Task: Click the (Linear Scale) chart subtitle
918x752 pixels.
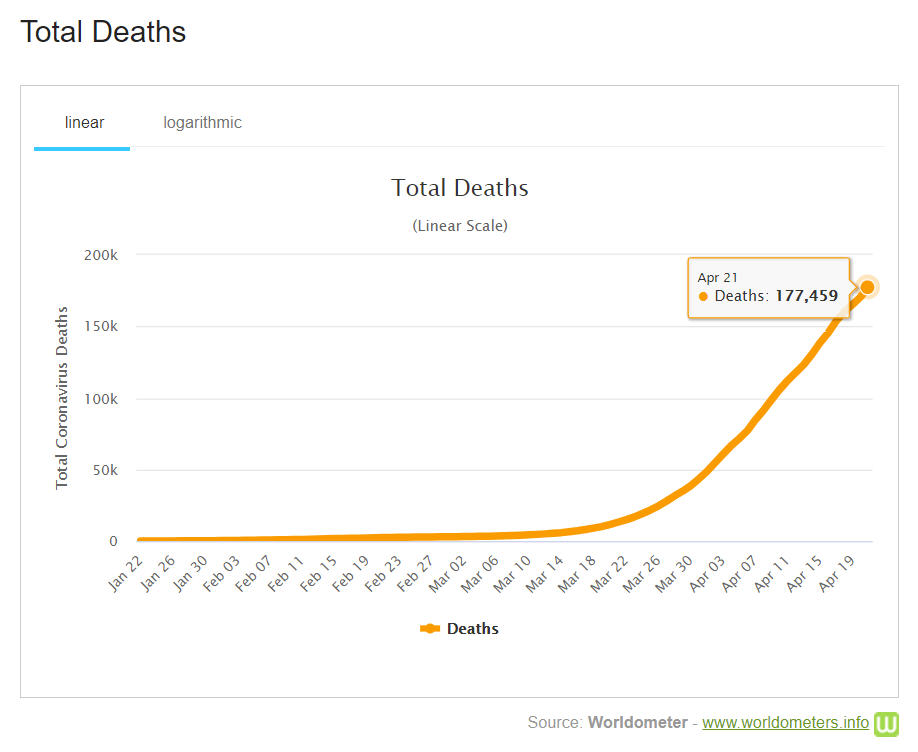Action: click(x=459, y=226)
